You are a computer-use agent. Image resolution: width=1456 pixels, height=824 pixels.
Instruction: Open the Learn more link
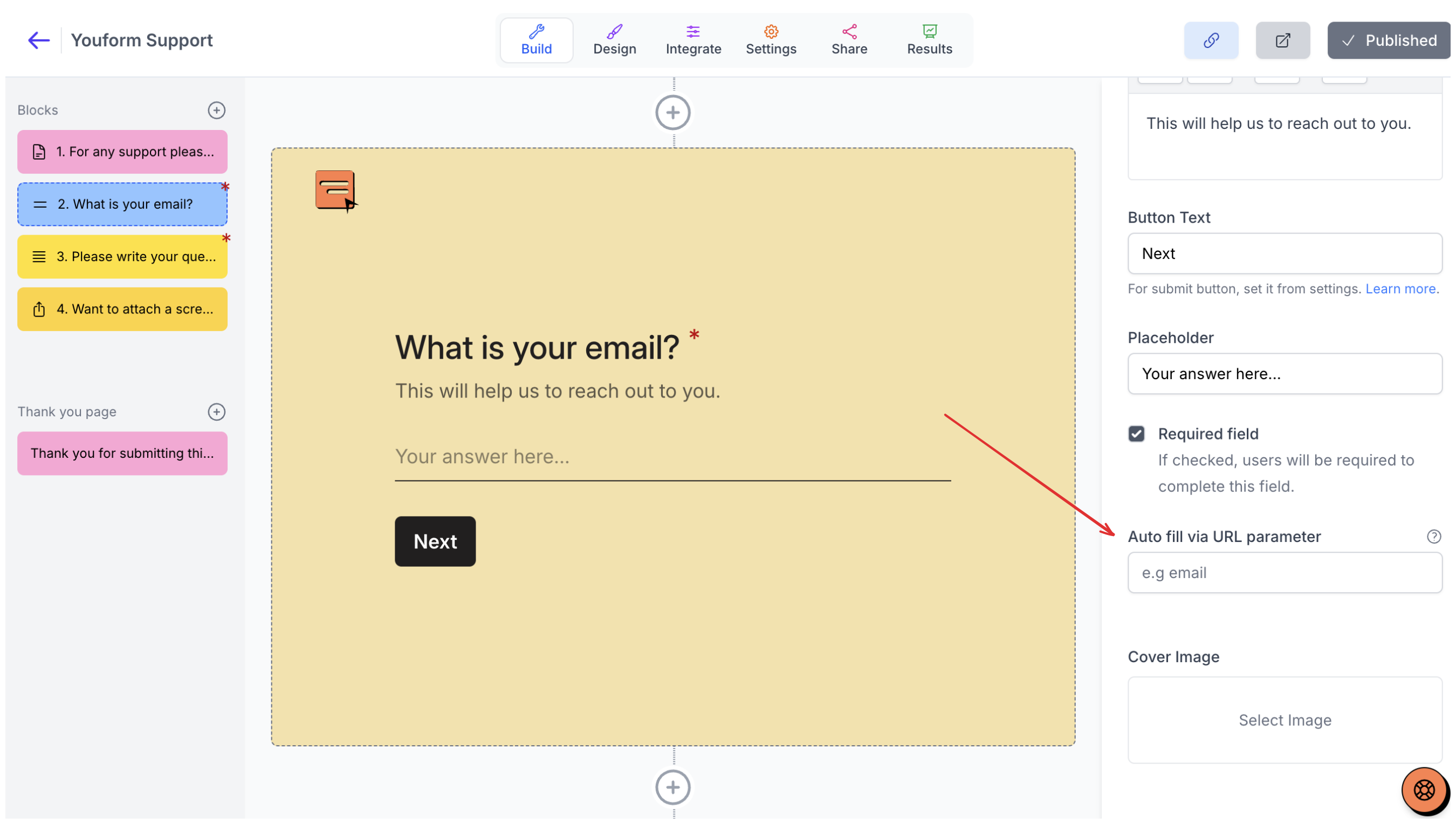(x=1400, y=289)
